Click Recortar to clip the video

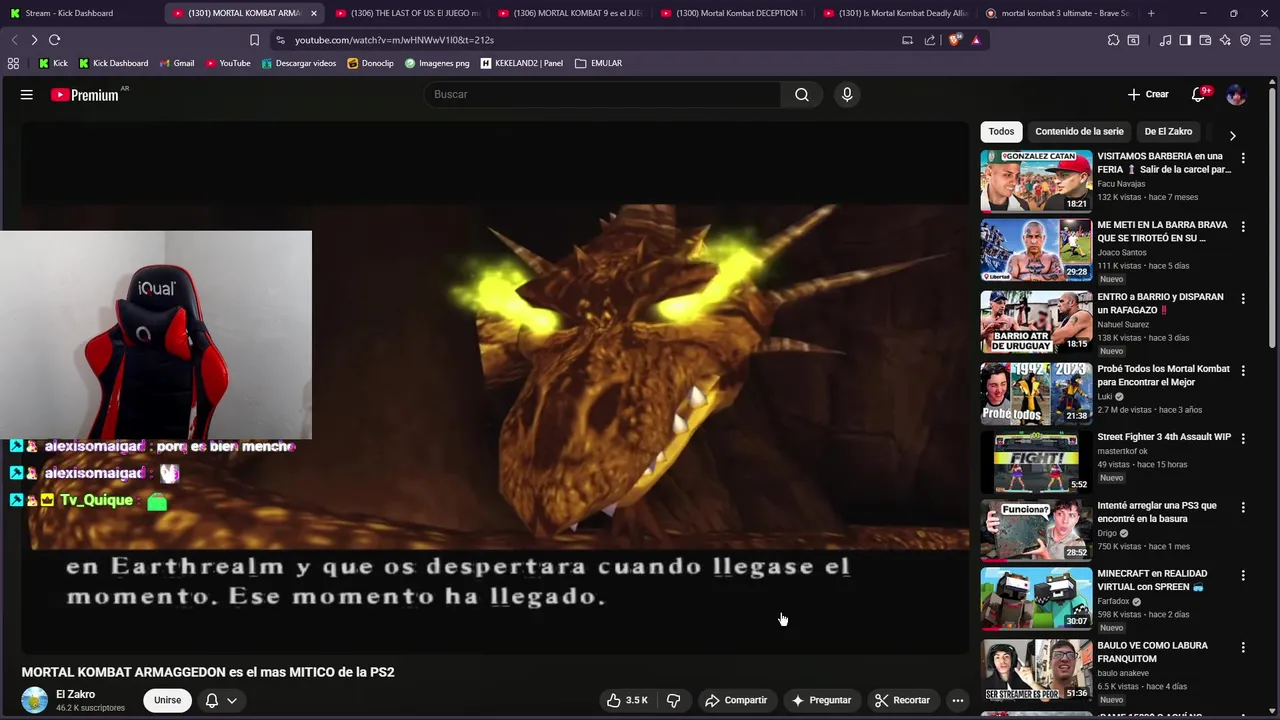pos(902,700)
